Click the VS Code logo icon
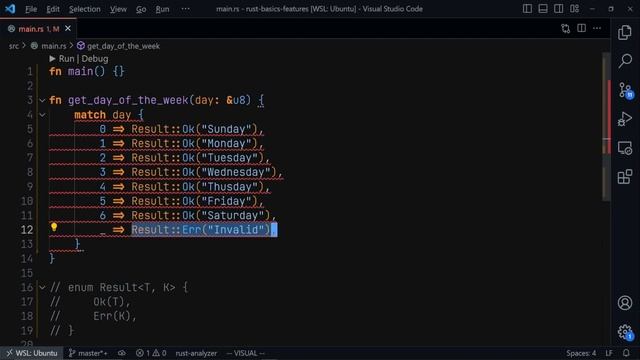Screen dimensions: 640x360 click(10, 9)
